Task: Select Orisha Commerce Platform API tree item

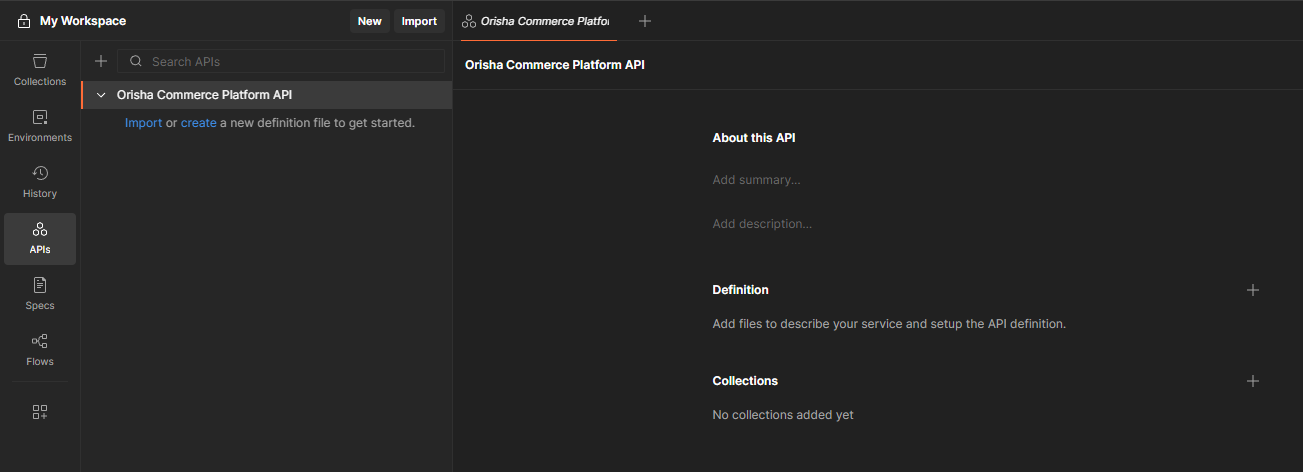Action: click(204, 95)
